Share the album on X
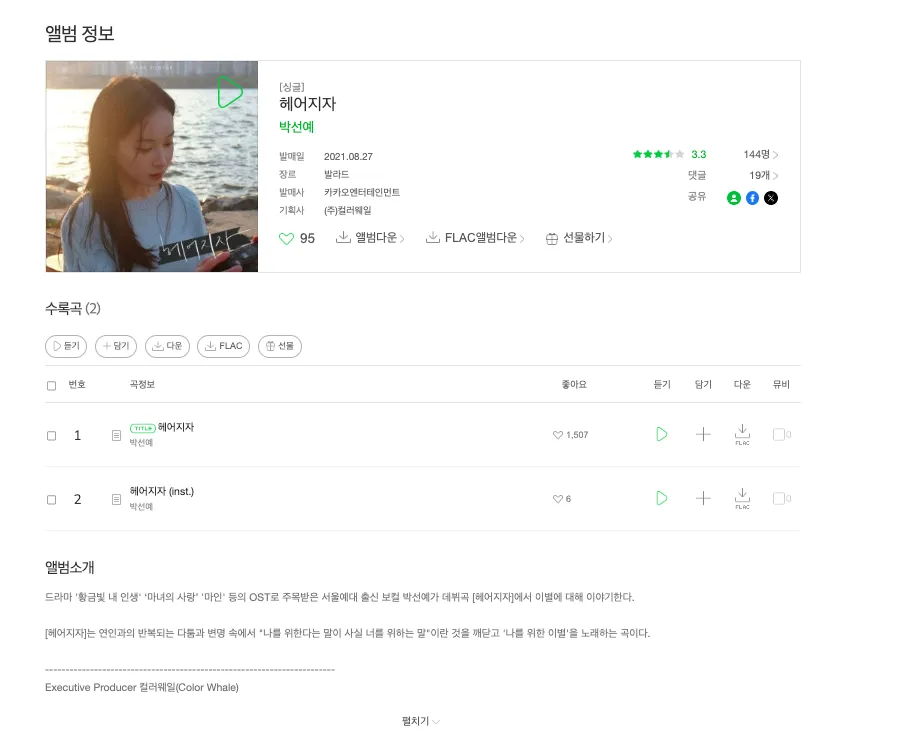911x741 pixels. (x=771, y=197)
